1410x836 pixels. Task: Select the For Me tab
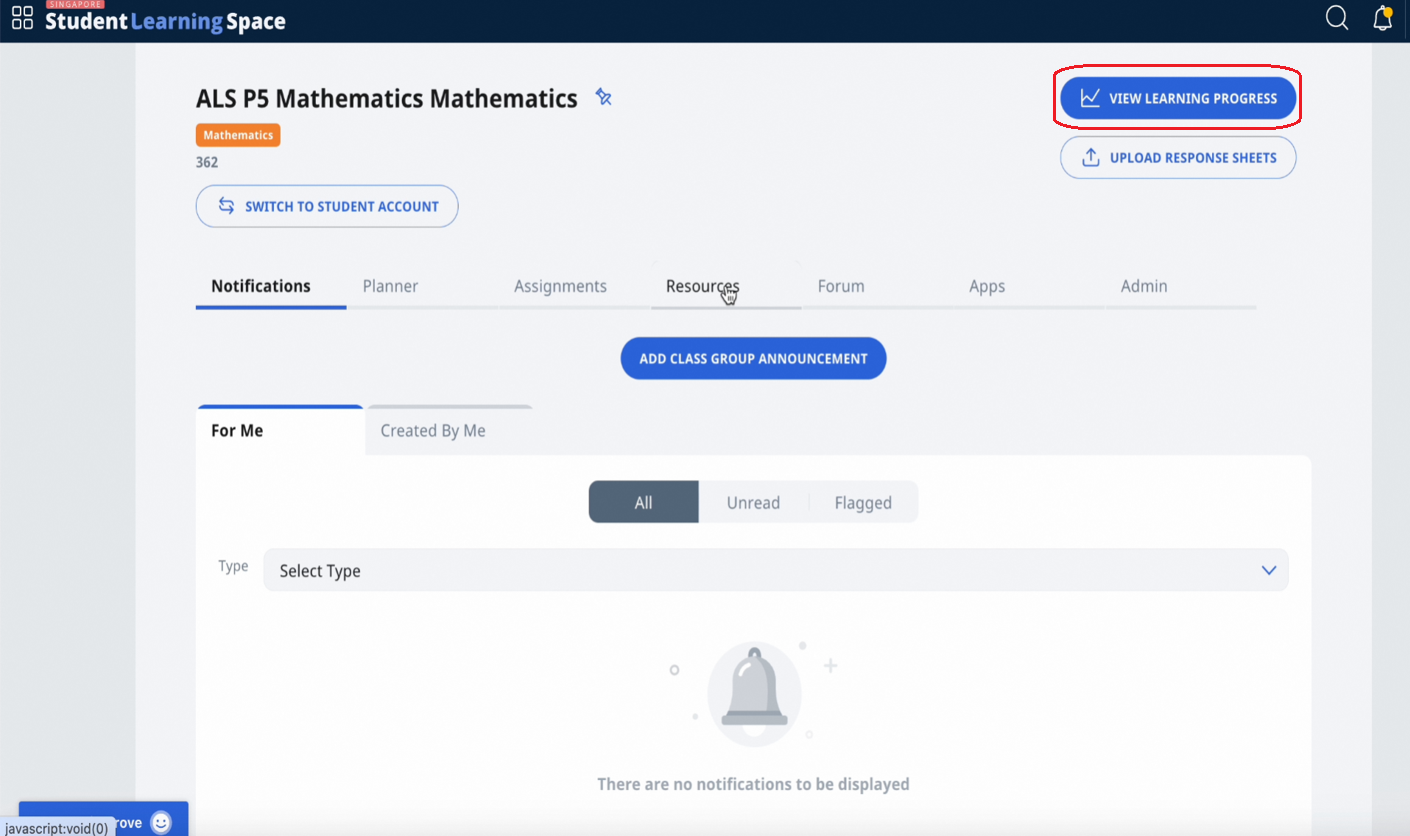coord(237,430)
